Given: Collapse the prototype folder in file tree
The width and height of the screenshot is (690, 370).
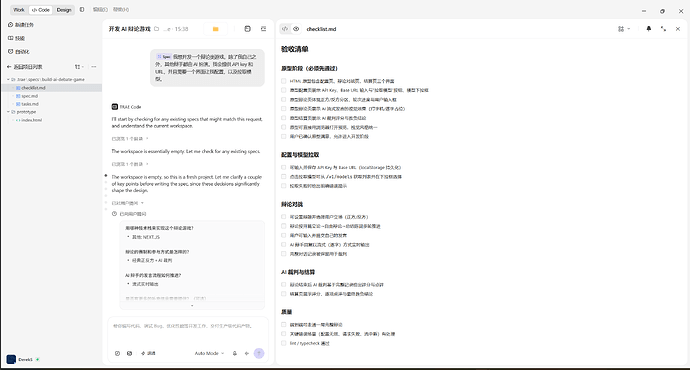Looking at the screenshot, I should 8,112.
